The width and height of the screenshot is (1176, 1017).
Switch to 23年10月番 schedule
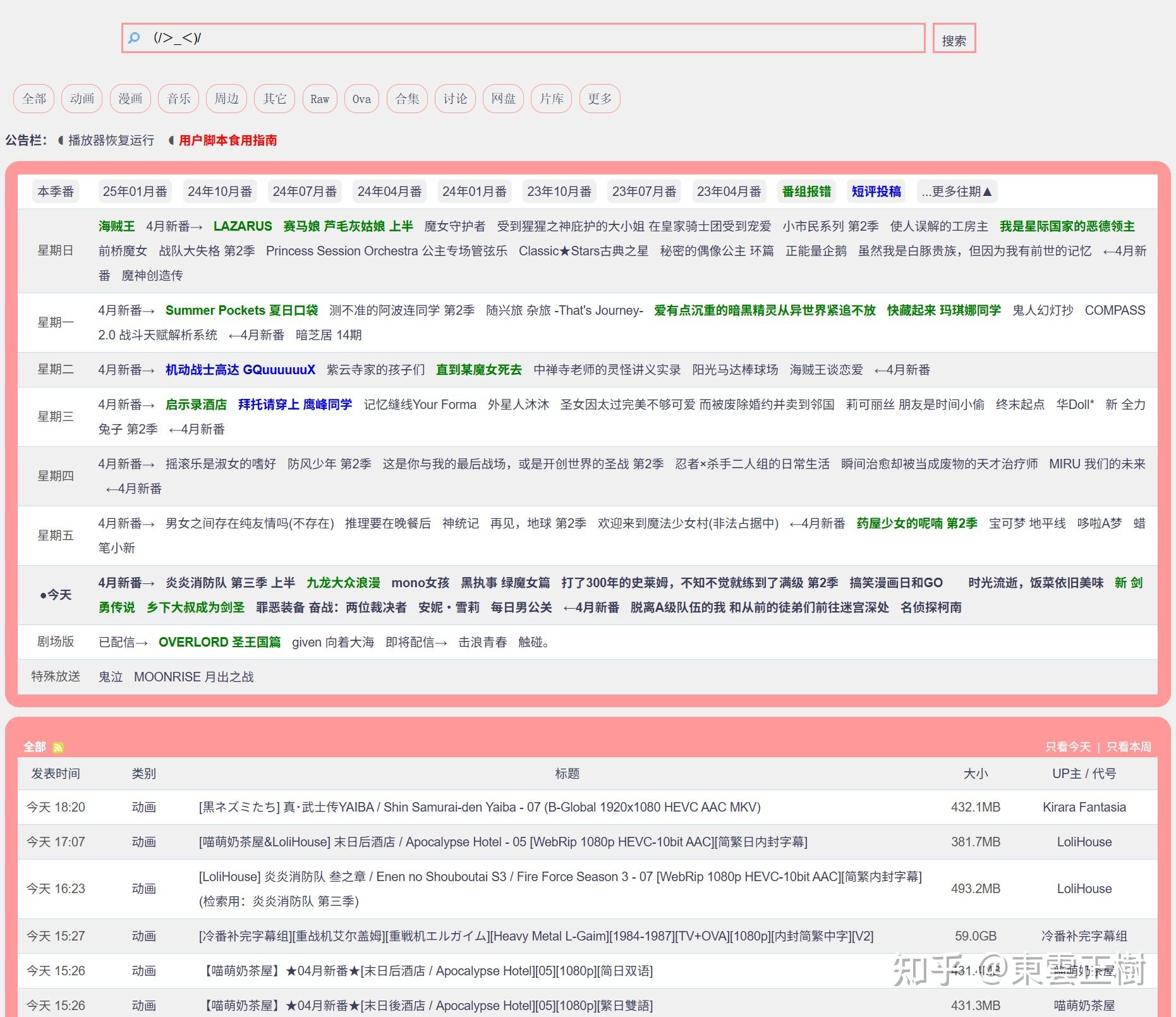pyautogui.click(x=559, y=192)
